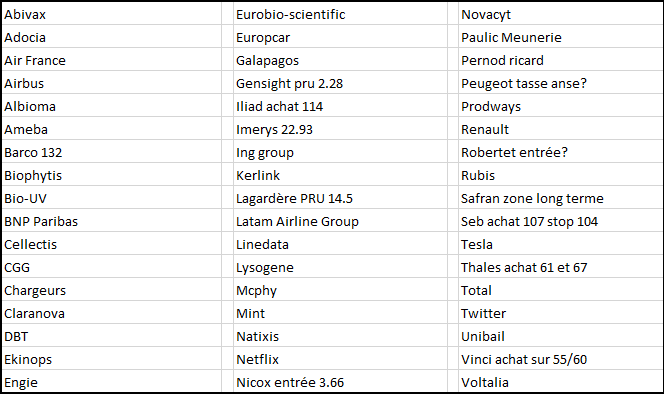Select the Eurobio-scientific cell

coord(341,14)
